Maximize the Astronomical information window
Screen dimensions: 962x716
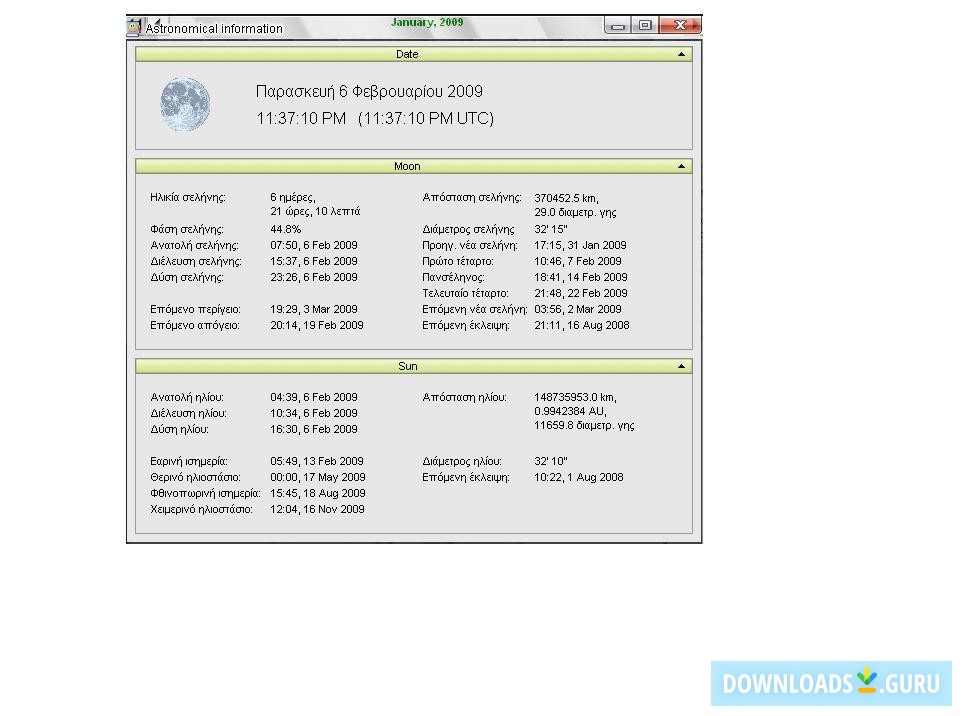(645, 25)
